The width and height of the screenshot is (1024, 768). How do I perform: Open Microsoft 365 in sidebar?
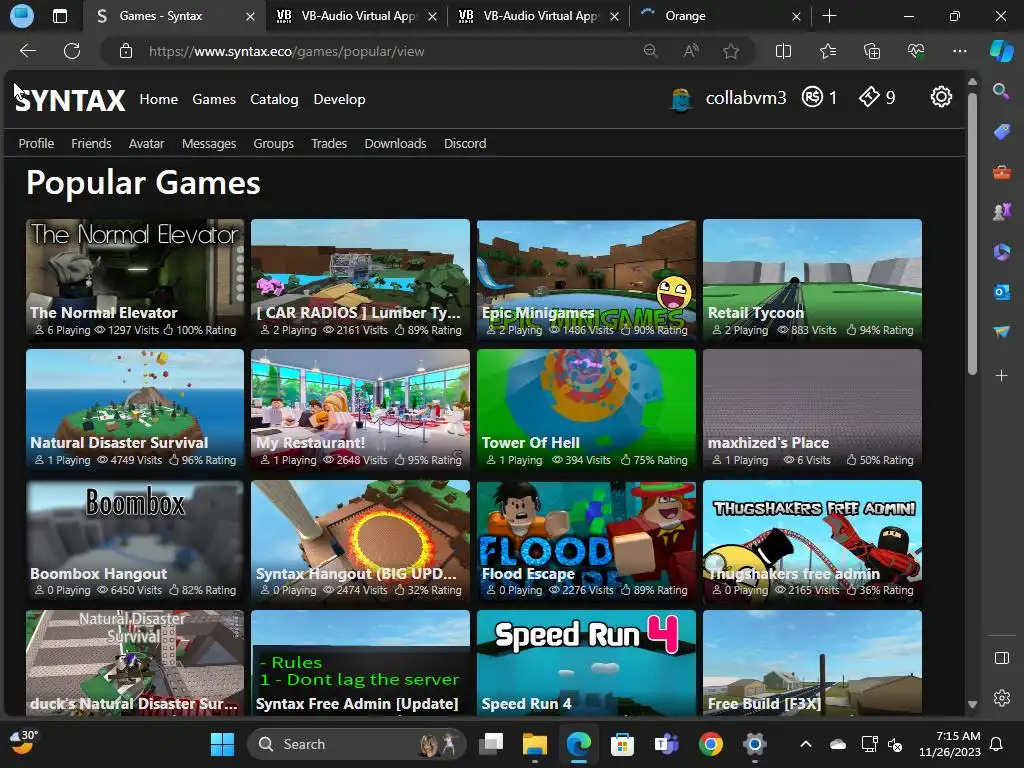(1001, 251)
